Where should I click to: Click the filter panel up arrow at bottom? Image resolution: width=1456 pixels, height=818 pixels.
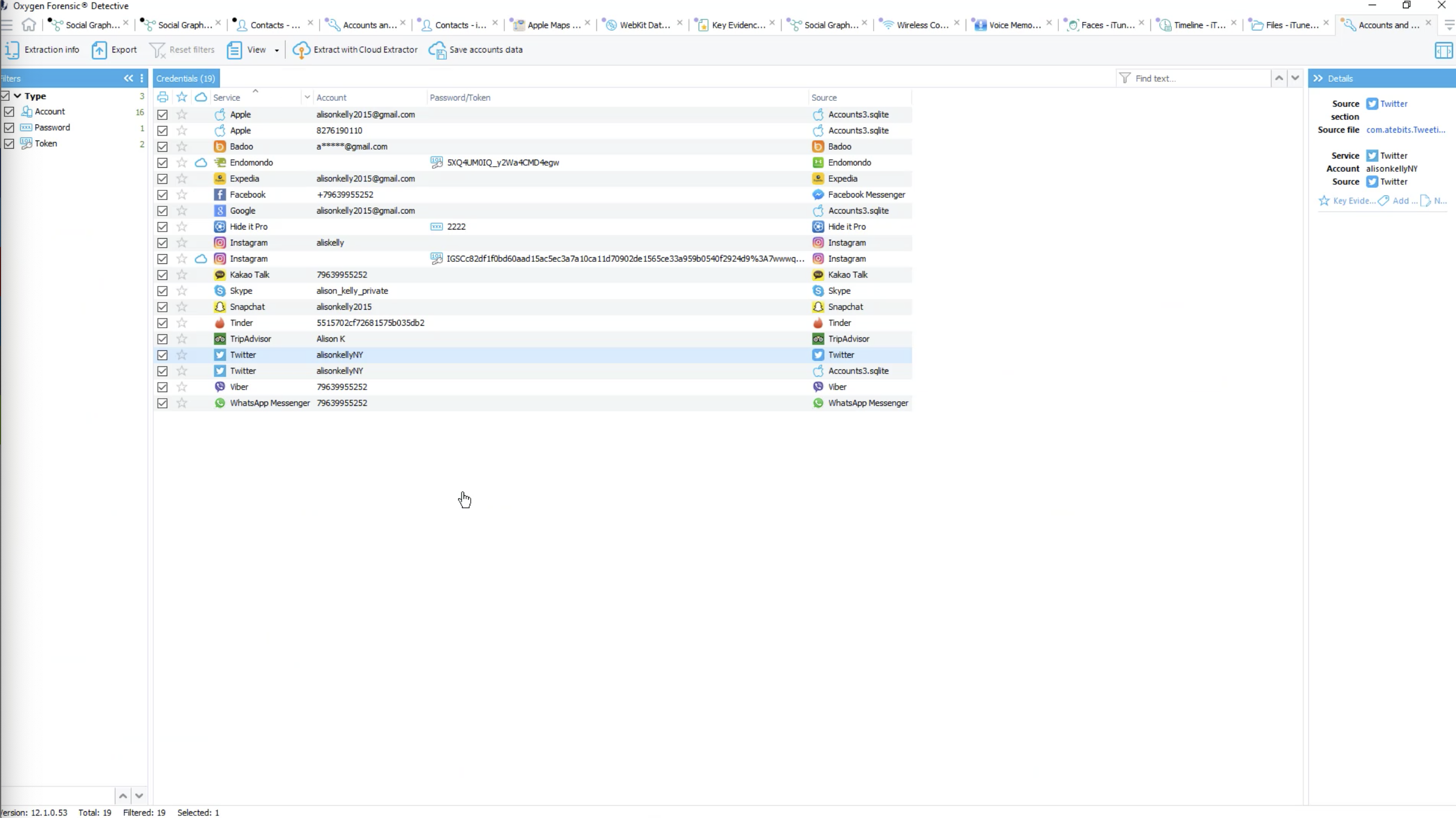[122, 796]
